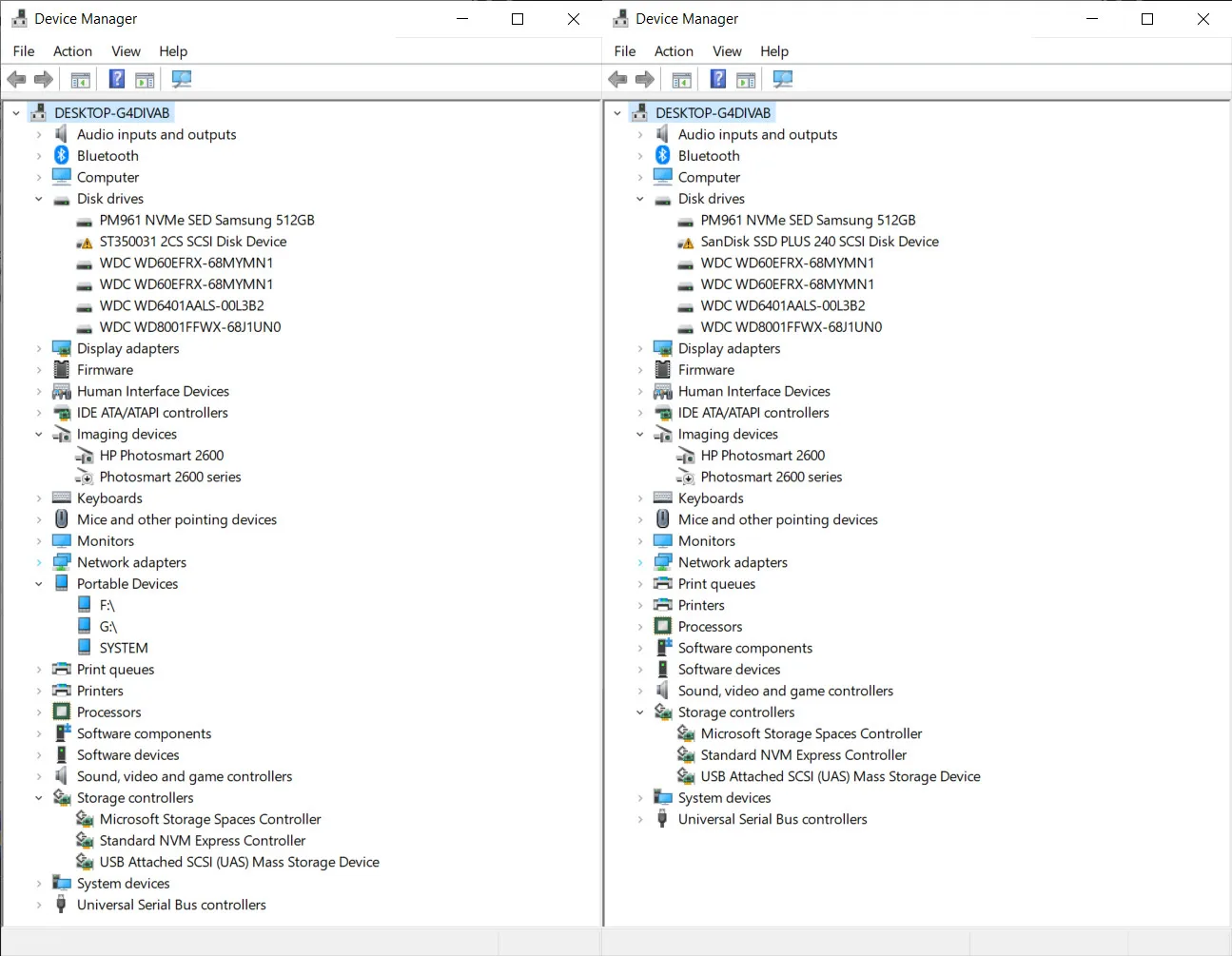Open the File menu in the right window

(x=625, y=51)
